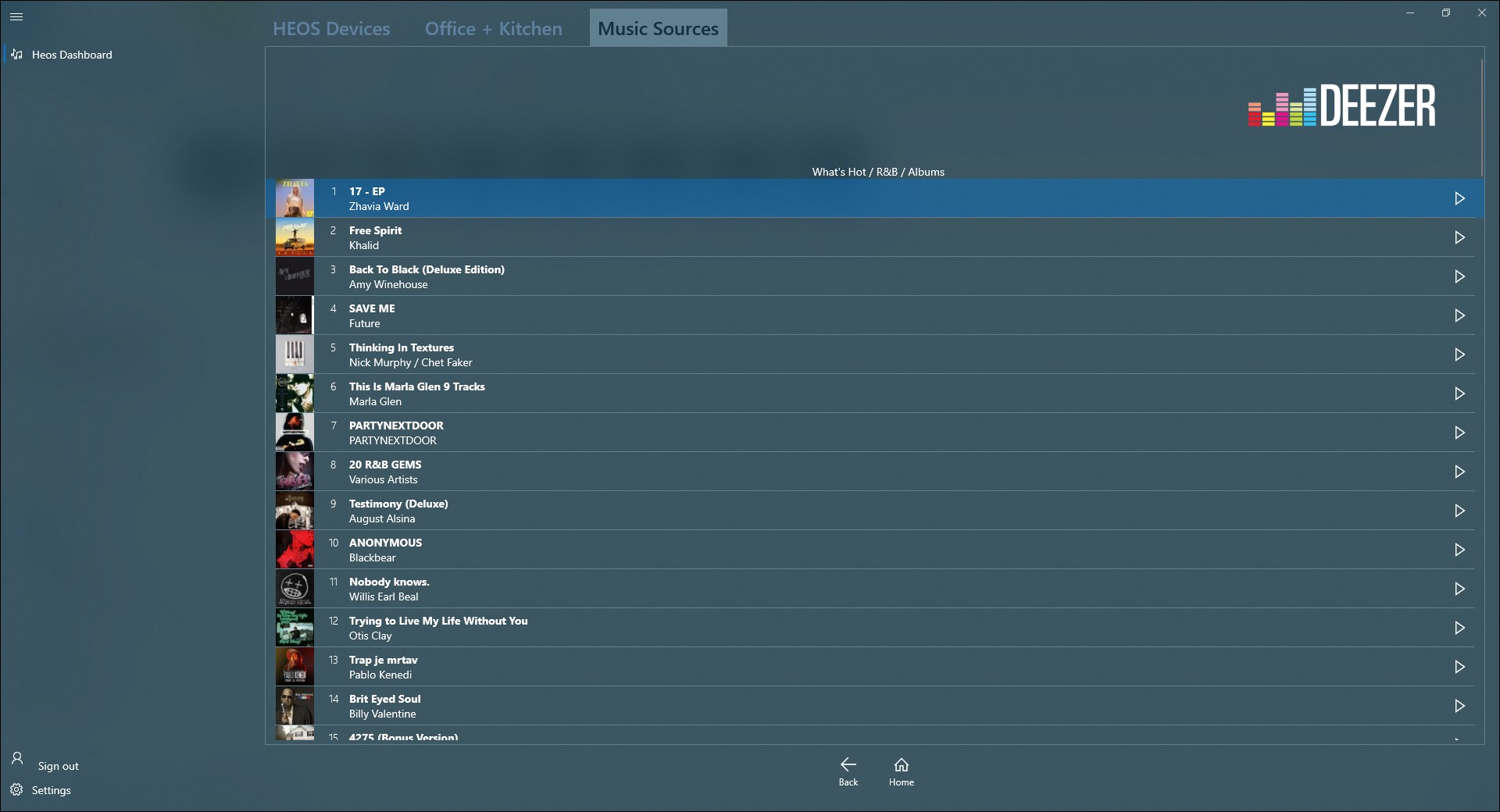Click the Back To Black album cover

(295, 276)
